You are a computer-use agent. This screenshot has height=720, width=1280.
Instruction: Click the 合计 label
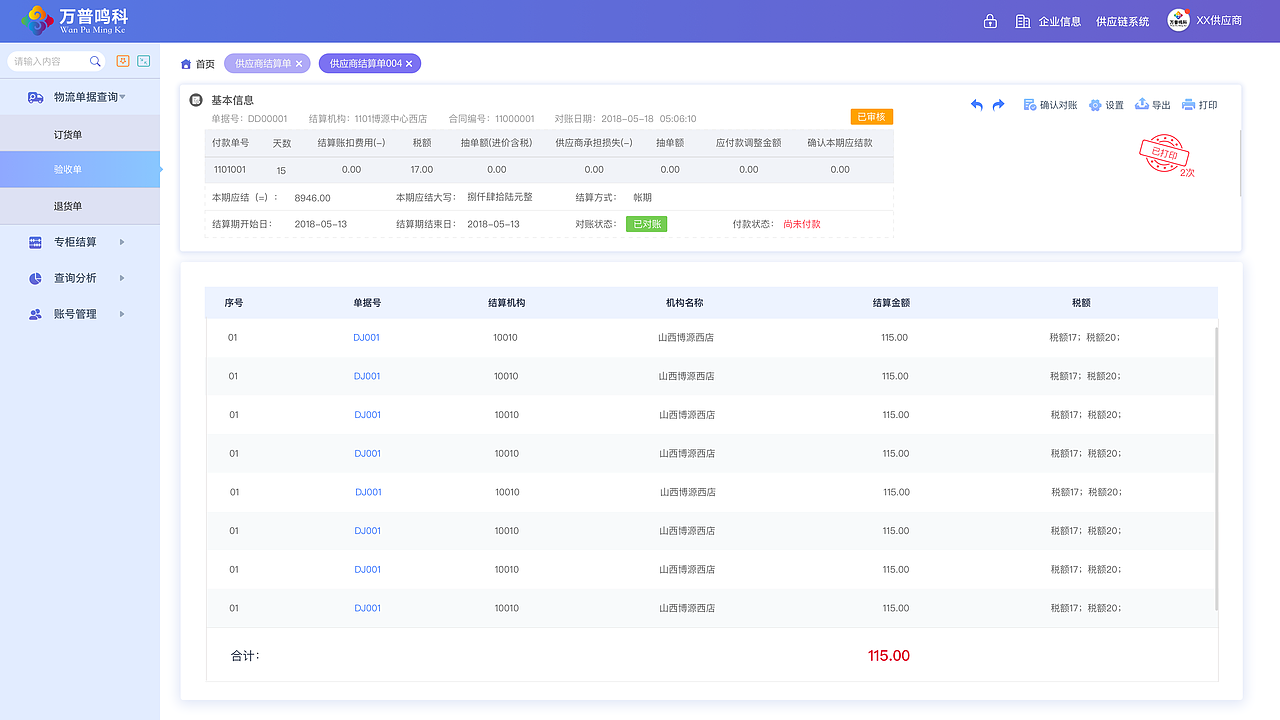[245, 656]
